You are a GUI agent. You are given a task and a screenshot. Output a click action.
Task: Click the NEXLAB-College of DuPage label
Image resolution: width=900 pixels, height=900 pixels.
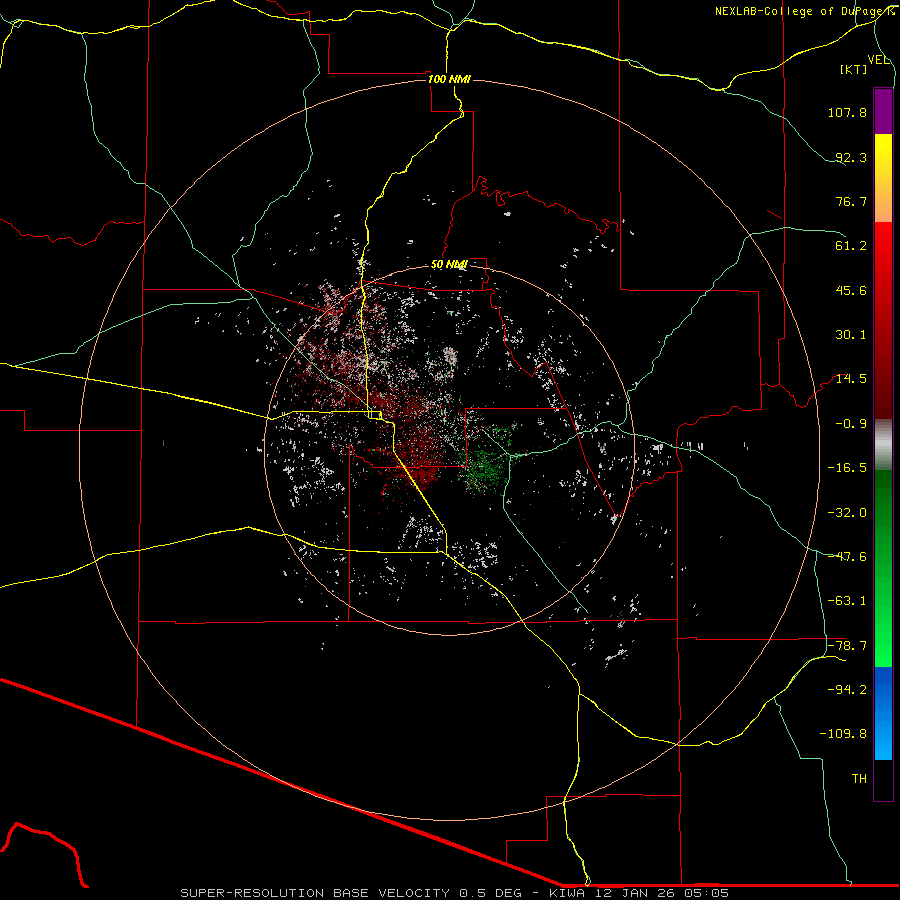coord(805,11)
